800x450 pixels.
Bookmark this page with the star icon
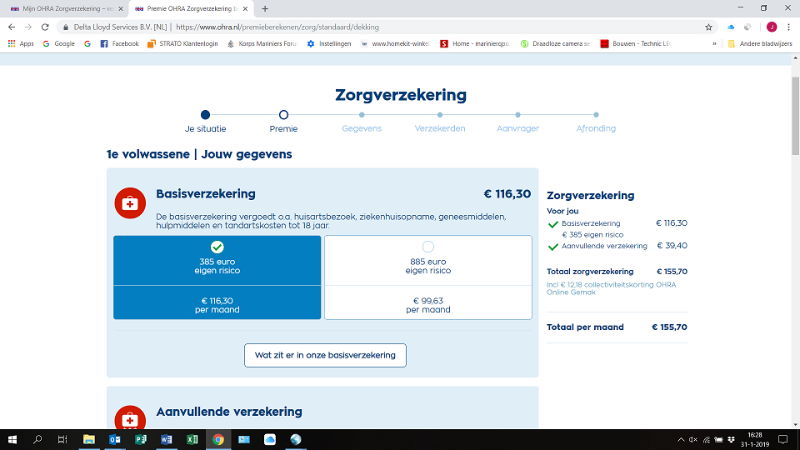tap(709, 27)
